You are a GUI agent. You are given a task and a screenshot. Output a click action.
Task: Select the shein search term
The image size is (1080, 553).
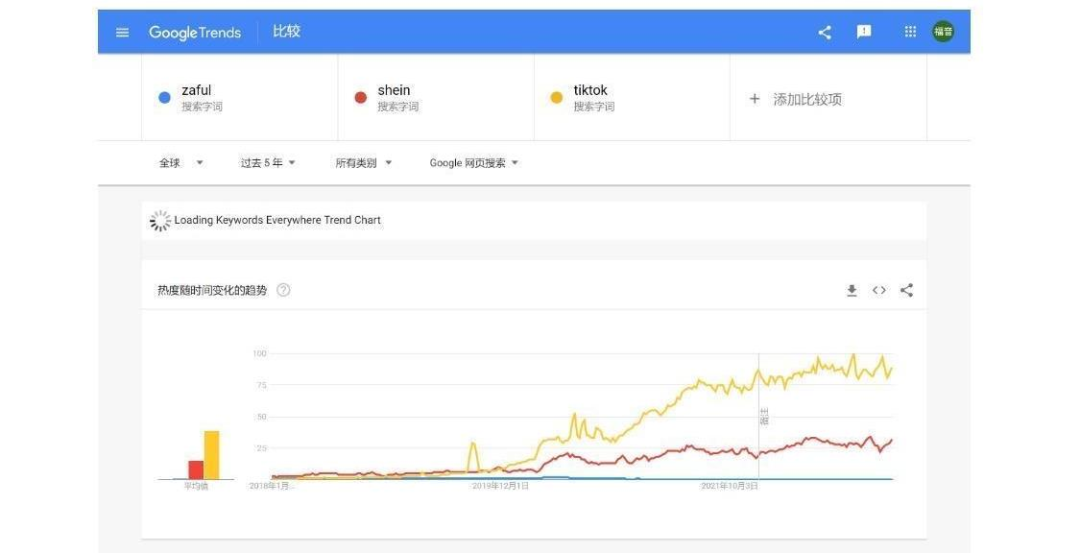[394, 97]
